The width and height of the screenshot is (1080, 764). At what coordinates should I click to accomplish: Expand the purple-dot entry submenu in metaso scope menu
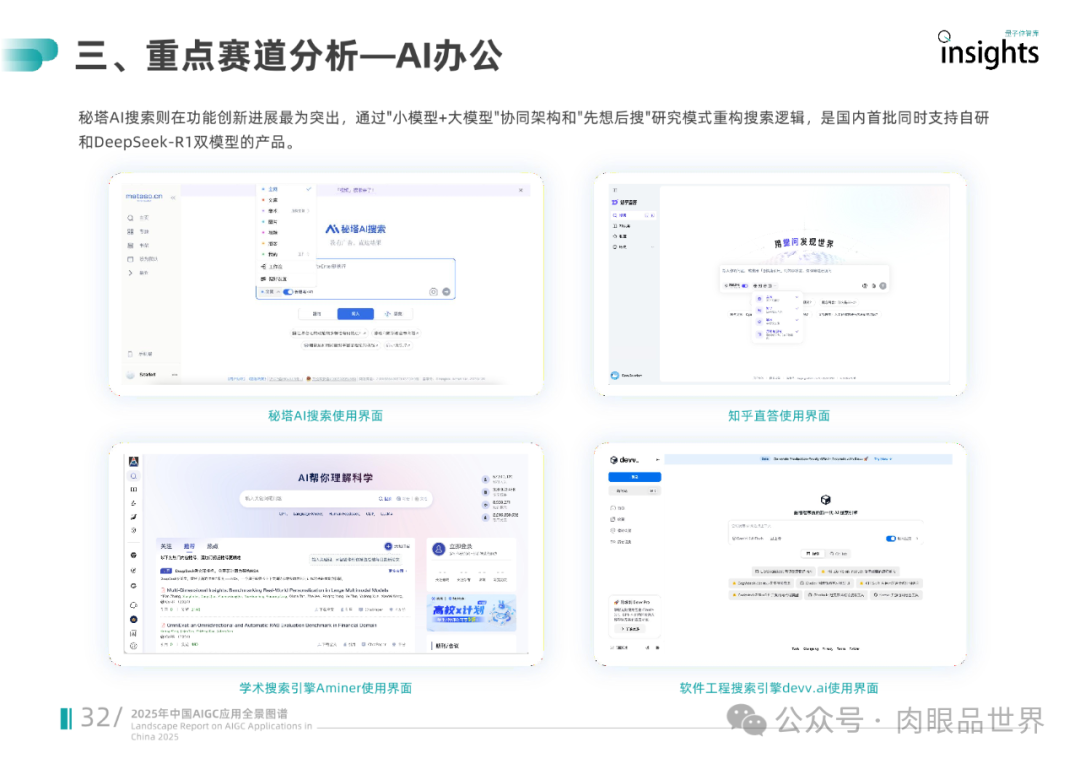point(287,211)
